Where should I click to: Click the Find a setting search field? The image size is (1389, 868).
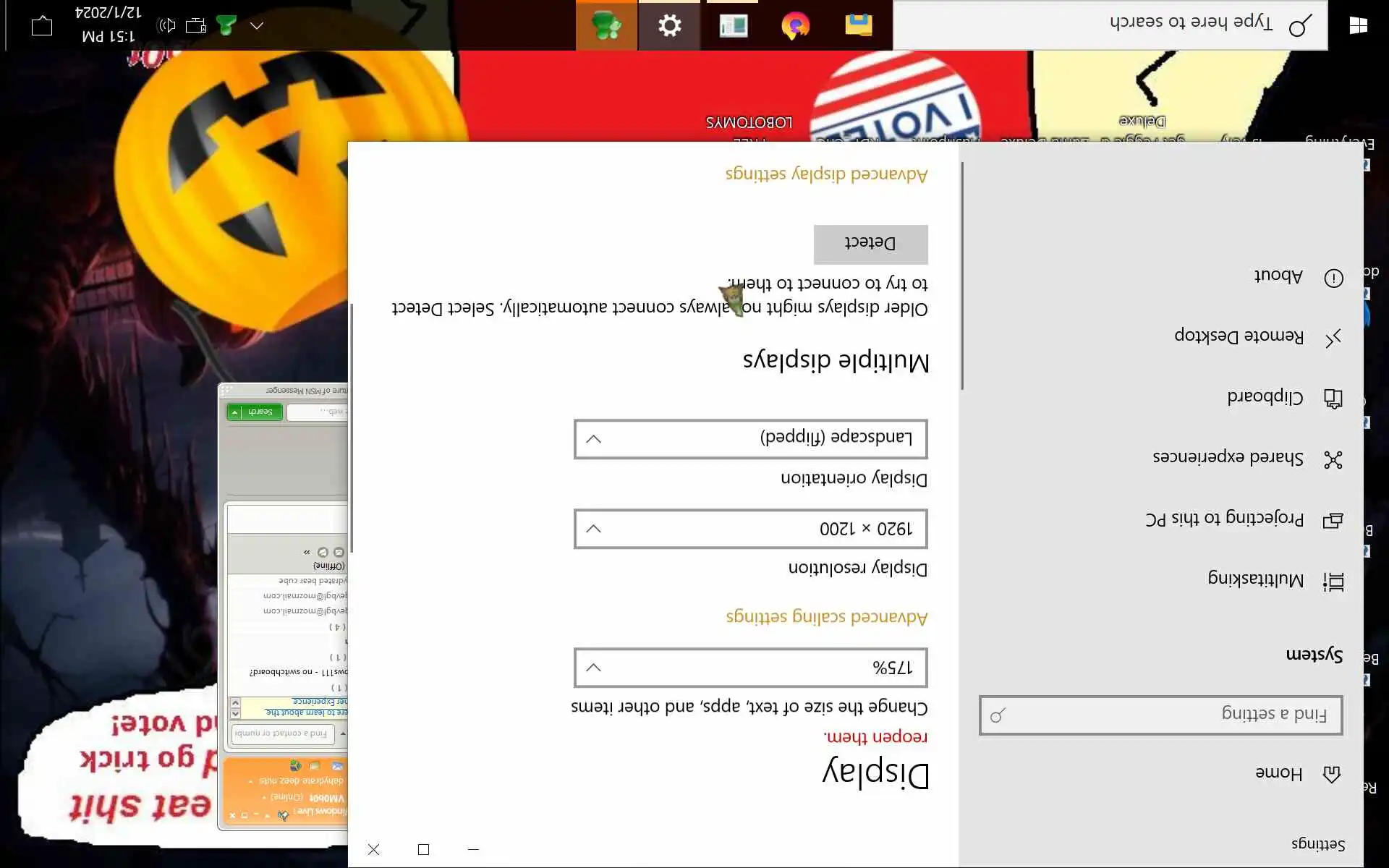pos(1160,715)
